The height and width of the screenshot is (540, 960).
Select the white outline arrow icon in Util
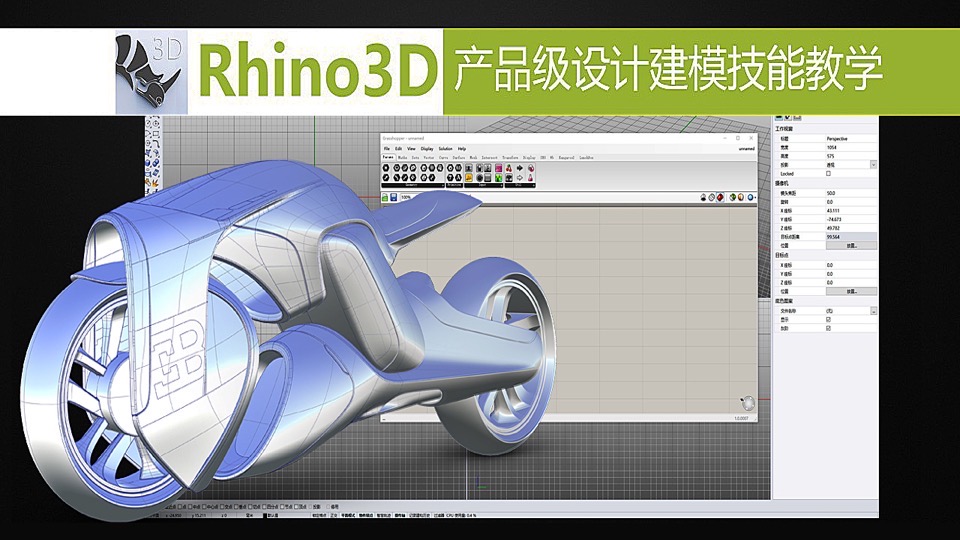click(x=519, y=178)
